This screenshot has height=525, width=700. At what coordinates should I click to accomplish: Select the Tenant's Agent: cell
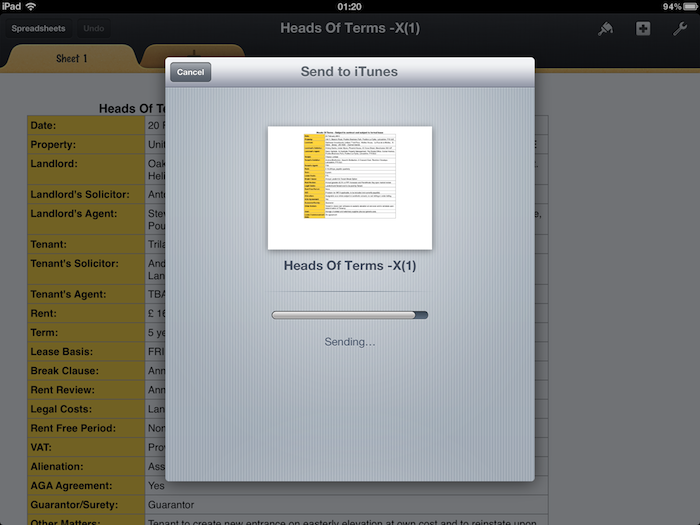86,294
